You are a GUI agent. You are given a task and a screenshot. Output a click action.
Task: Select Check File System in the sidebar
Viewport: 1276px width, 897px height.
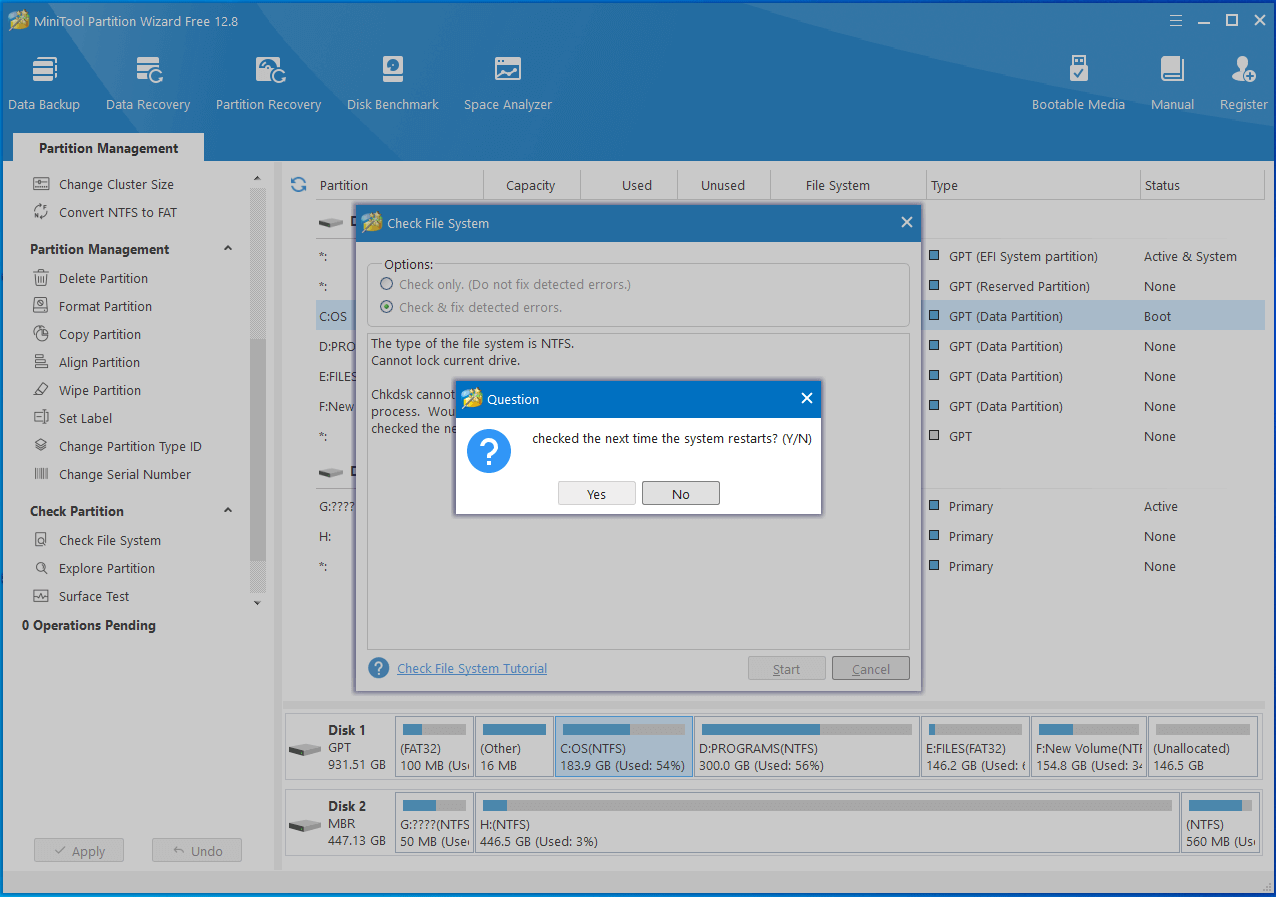click(x=110, y=540)
